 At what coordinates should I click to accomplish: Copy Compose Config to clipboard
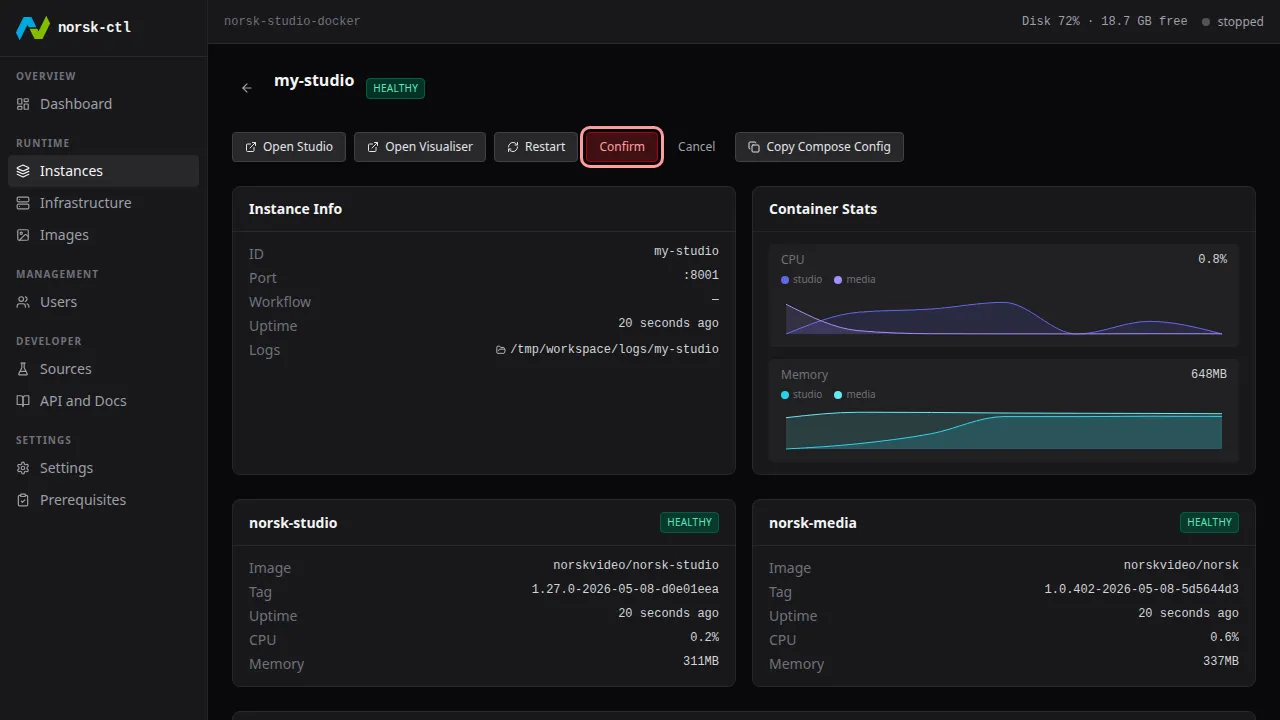(819, 147)
